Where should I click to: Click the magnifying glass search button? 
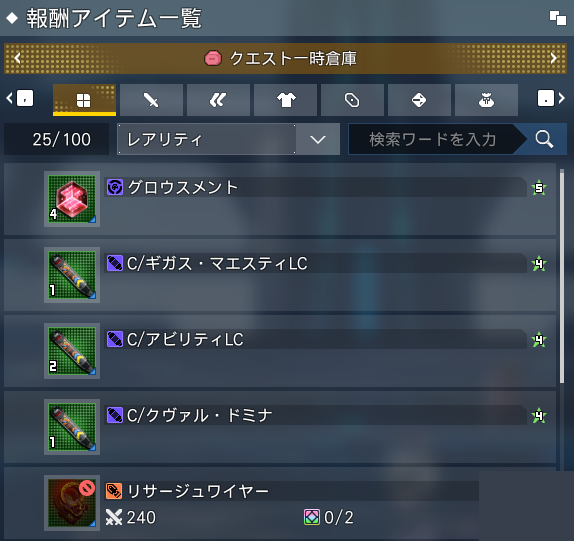coord(544,139)
